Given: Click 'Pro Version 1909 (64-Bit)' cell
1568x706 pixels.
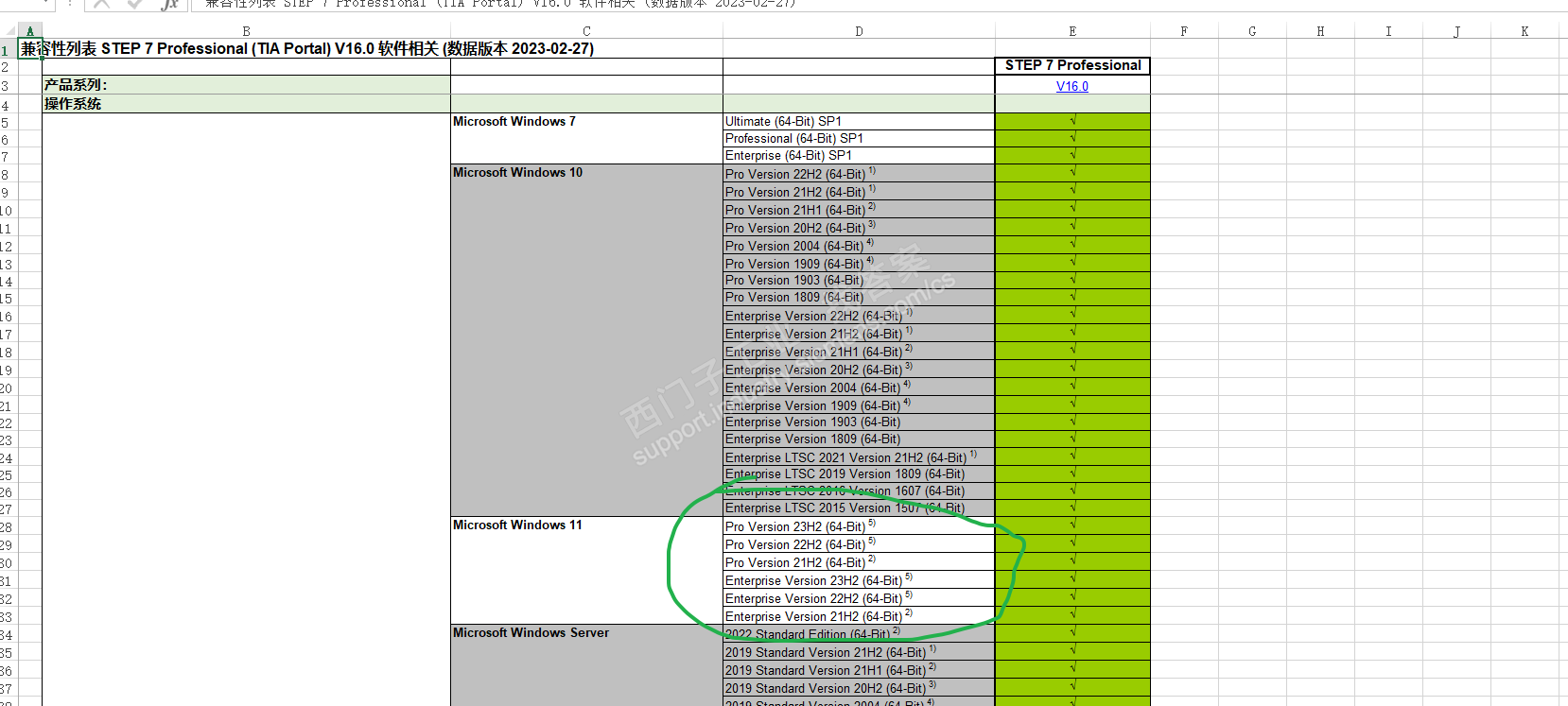Looking at the screenshot, I should coord(859,264).
